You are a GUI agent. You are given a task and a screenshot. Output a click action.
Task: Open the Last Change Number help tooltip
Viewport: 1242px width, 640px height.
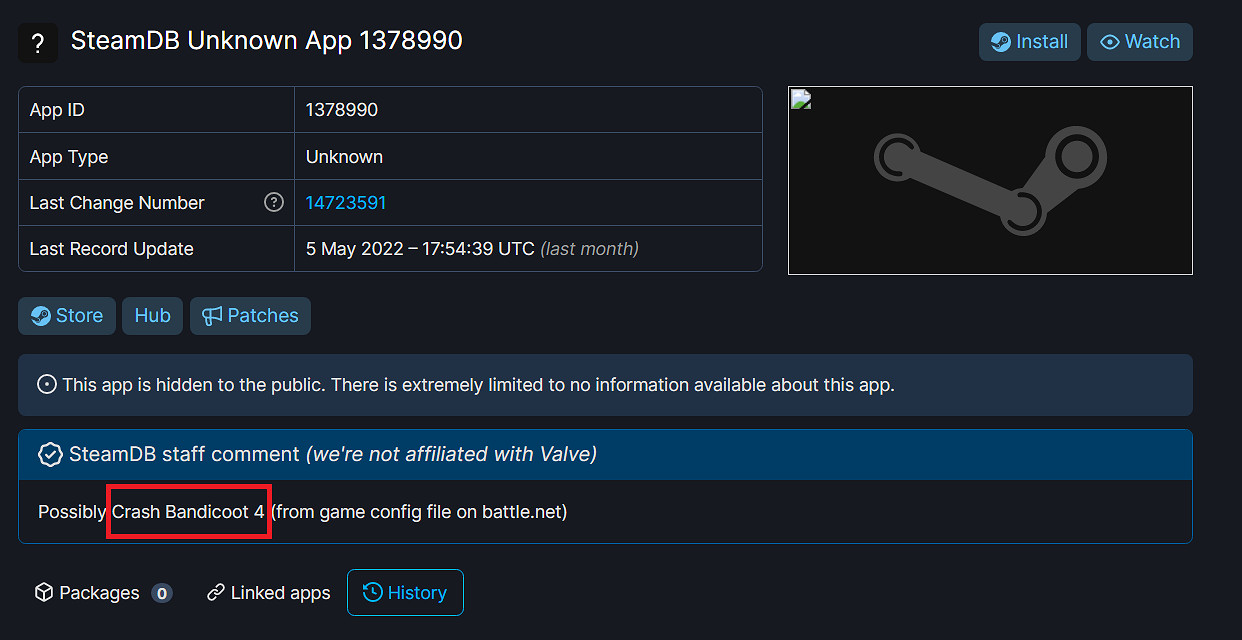click(x=274, y=202)
